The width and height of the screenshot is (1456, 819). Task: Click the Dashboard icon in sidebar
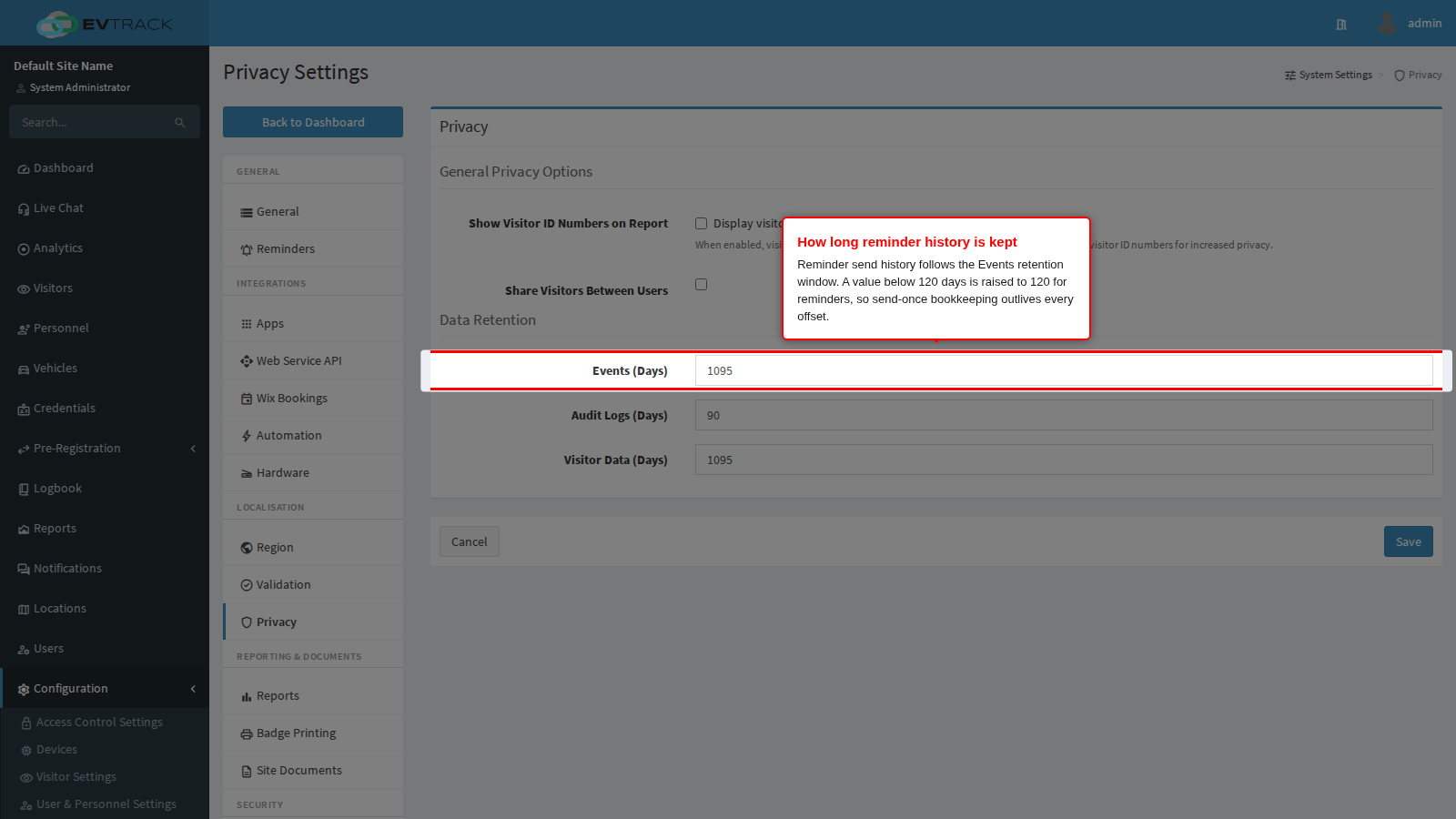pos(24,169)
